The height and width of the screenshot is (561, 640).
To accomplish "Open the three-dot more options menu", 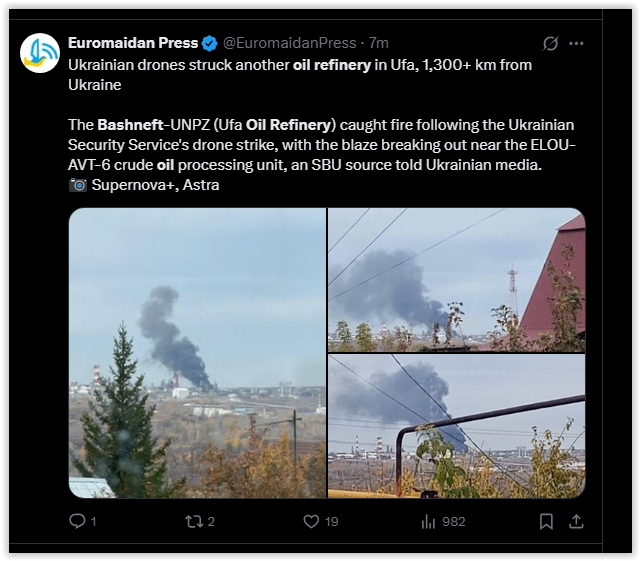I will (x=576, y=43).
